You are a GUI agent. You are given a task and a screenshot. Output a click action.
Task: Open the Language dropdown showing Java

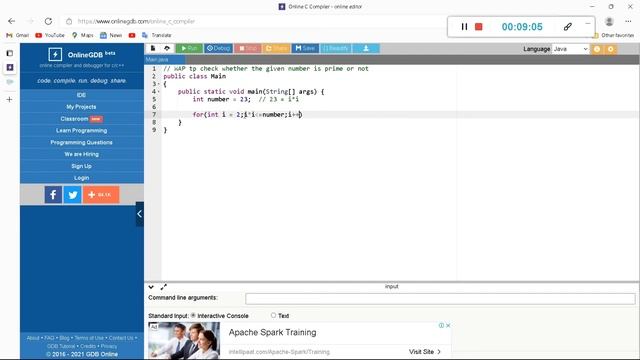click(570, 49)
